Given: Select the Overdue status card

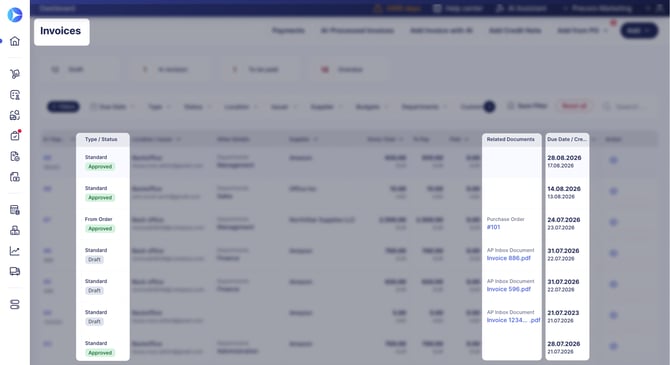Looking at the screenshot, I should coord(350,69).
